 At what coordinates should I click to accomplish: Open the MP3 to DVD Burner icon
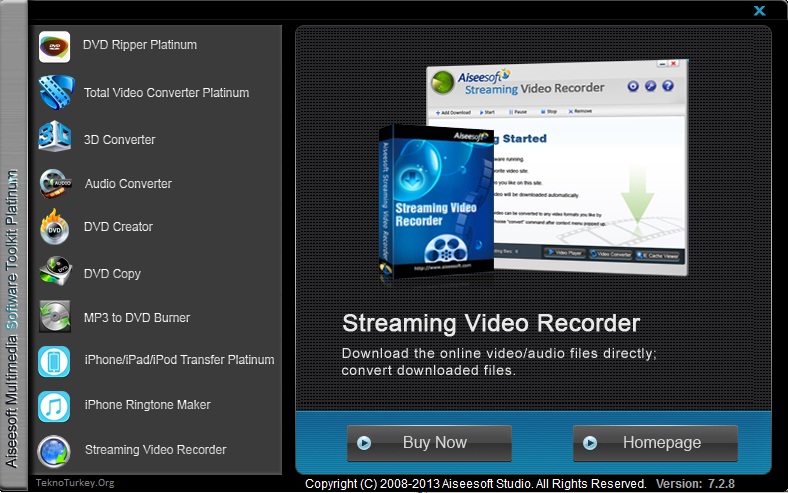pyautogui.click(x=54, y=318)
